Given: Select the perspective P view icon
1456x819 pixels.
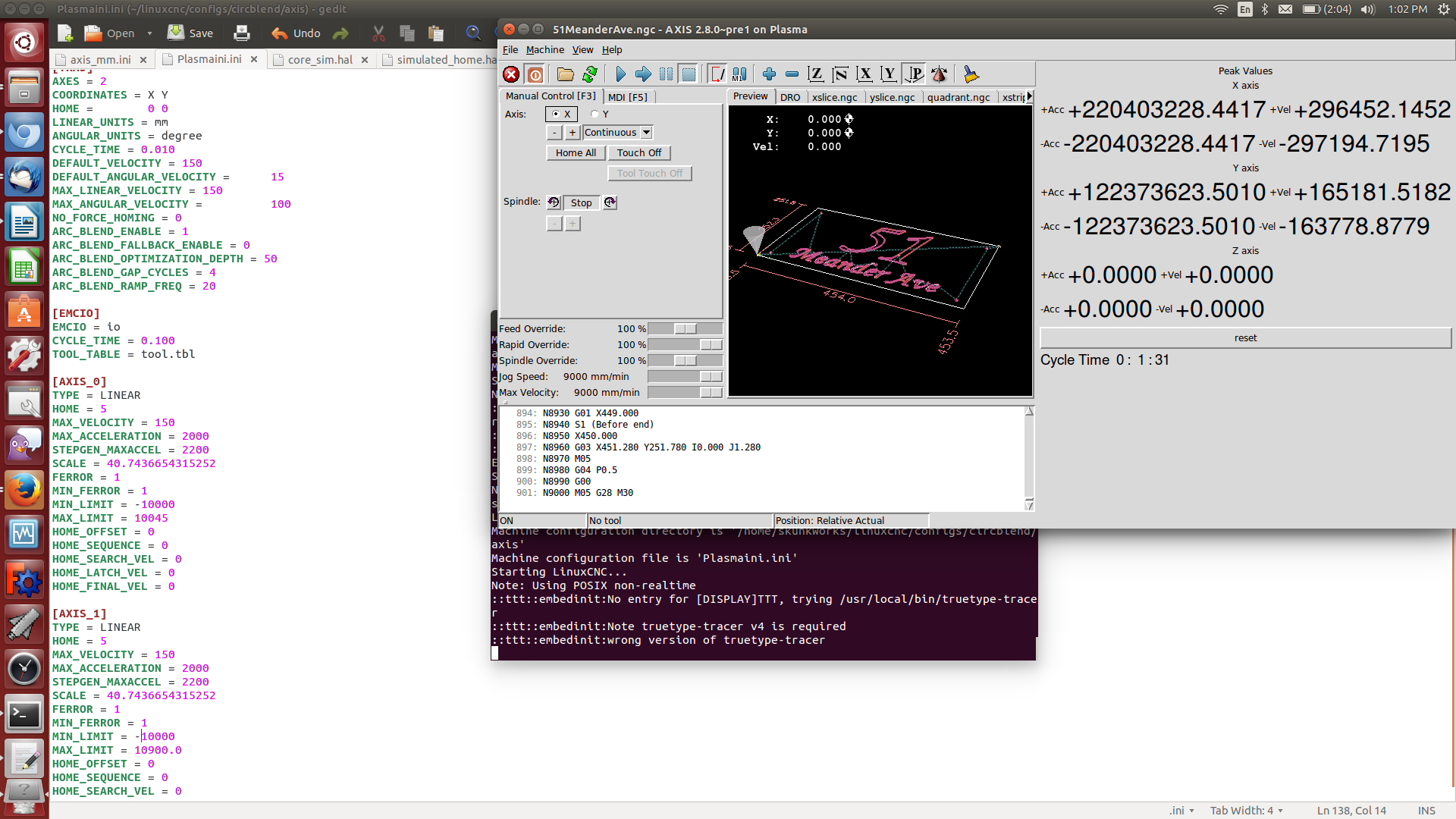Looking at the screenshot, I should coord(915,74).
